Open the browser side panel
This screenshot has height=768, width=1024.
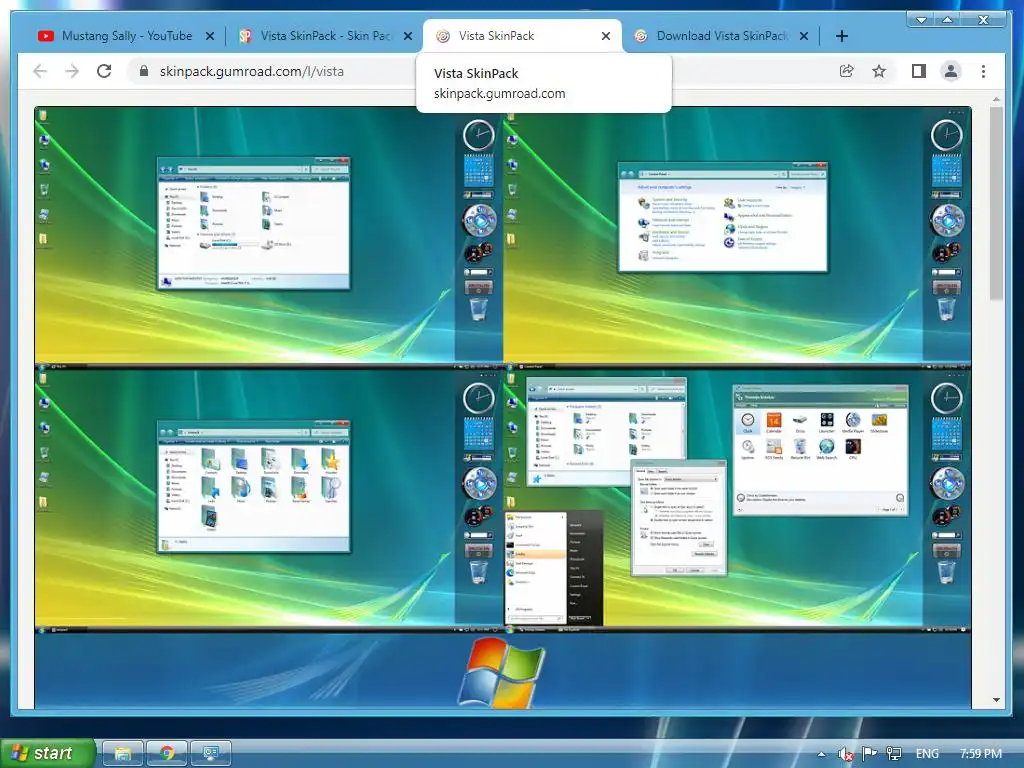click(918, 71)
